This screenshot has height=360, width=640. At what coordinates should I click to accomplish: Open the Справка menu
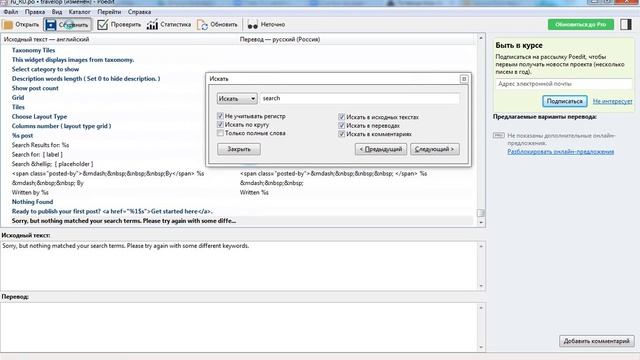click(x=139, y=12)
